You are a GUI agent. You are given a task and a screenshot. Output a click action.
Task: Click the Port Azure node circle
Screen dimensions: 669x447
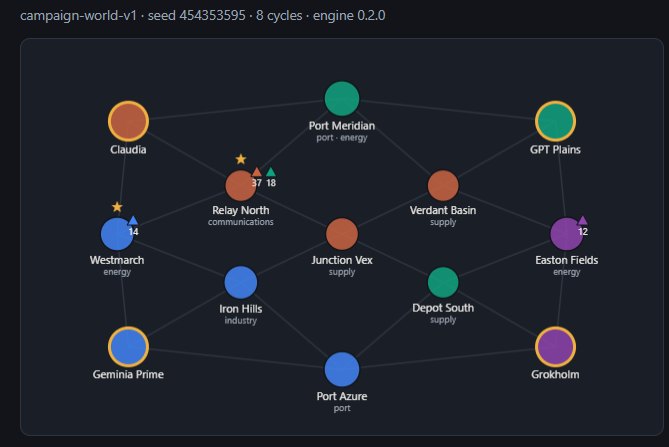click(342, 369)
